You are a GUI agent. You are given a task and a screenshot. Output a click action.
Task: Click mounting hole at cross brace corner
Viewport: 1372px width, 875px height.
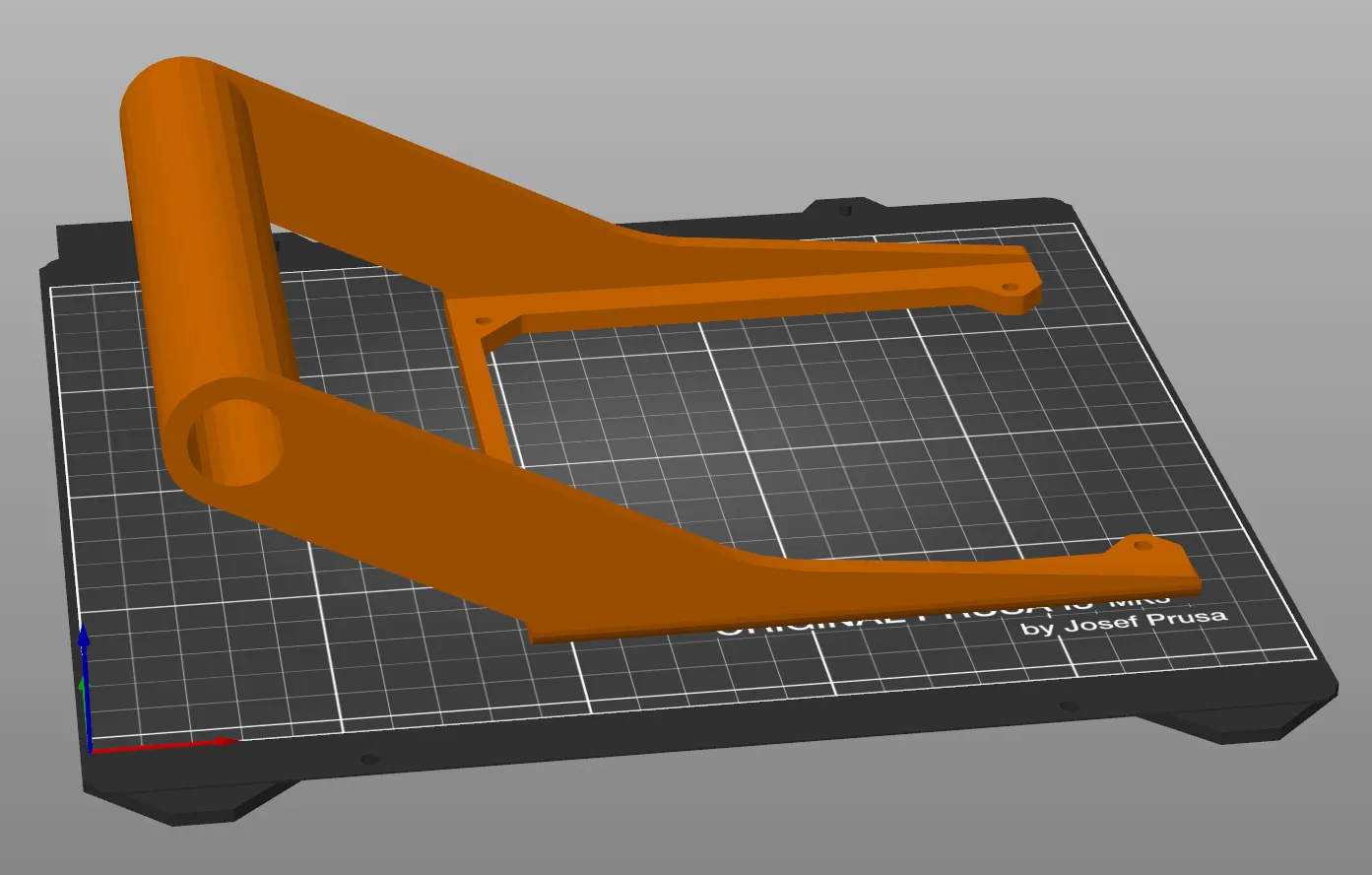(x=484, y=320)
